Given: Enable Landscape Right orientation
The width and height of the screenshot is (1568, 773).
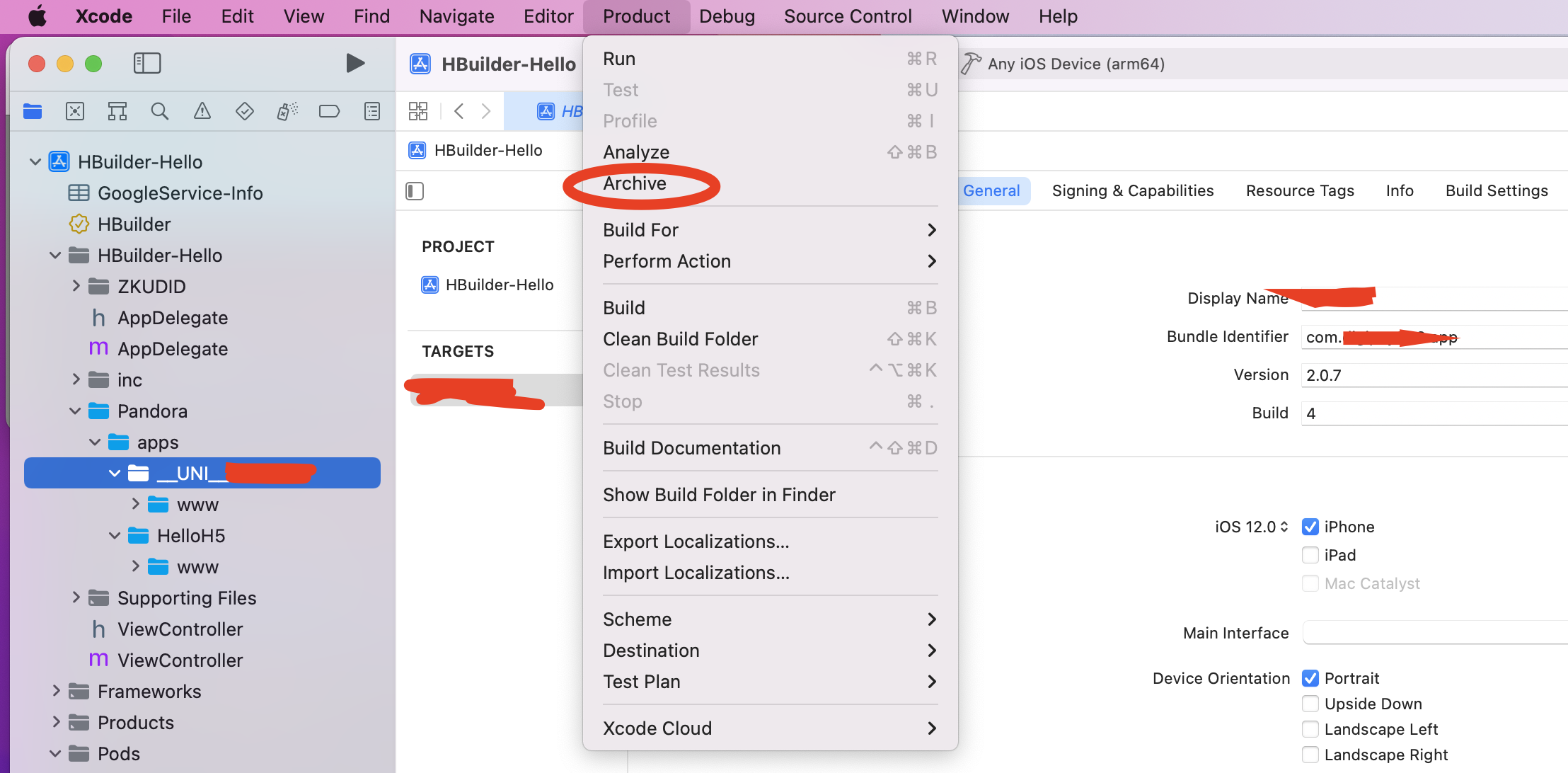Looking at the screenshot, I should (1310, 755).
